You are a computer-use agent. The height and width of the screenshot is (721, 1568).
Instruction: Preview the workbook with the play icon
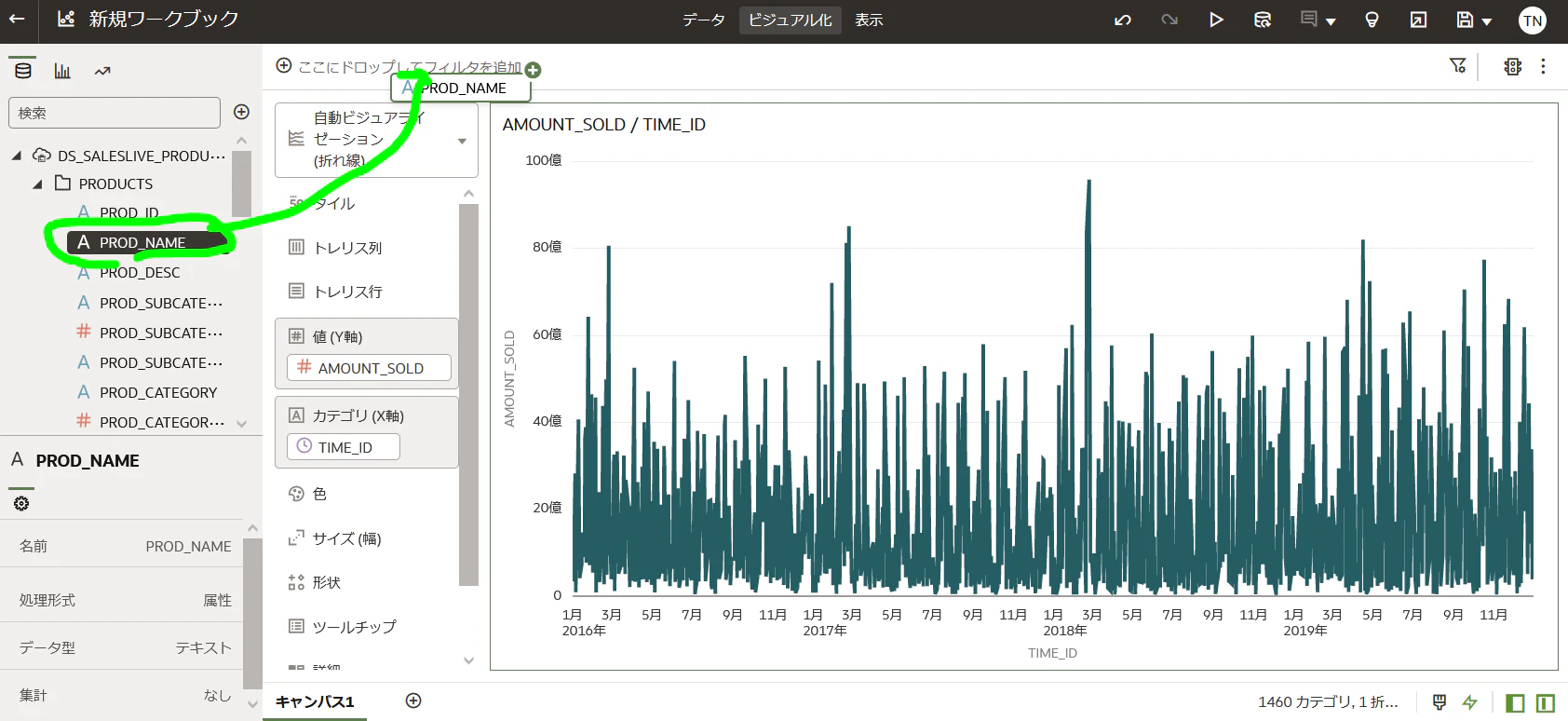(x=1216, y=20)
